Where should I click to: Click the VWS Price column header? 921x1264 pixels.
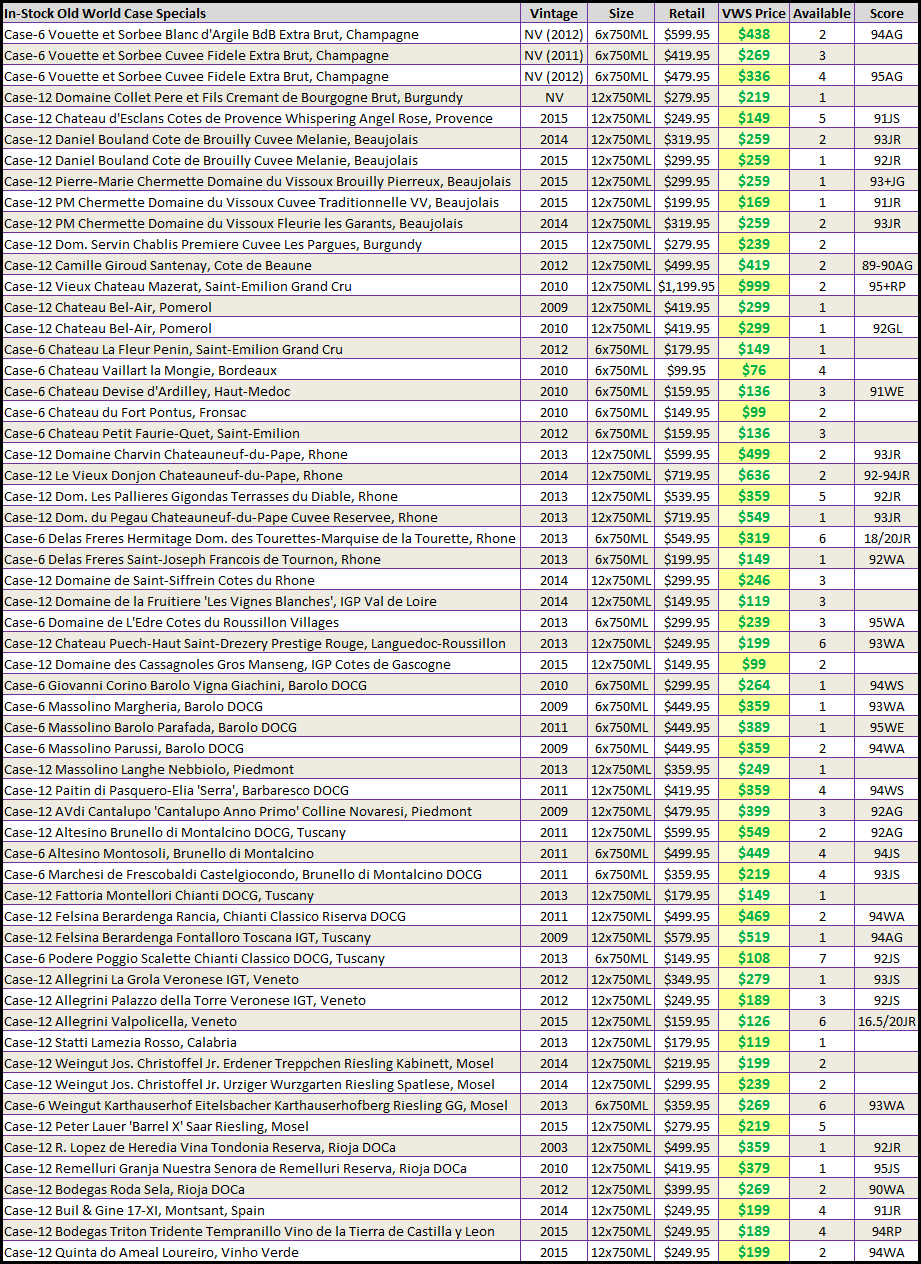pyautogui.click(x=754, y=14)
